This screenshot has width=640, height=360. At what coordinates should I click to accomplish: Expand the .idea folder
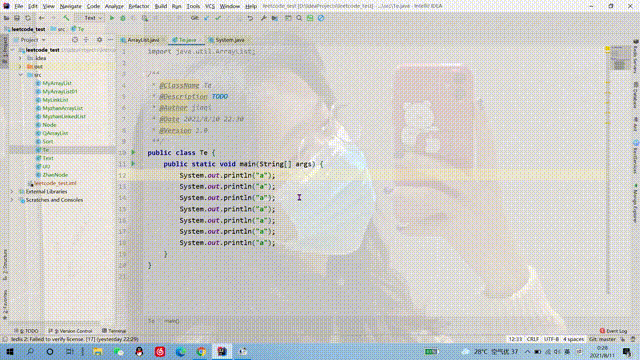click(x=20, y=58)
